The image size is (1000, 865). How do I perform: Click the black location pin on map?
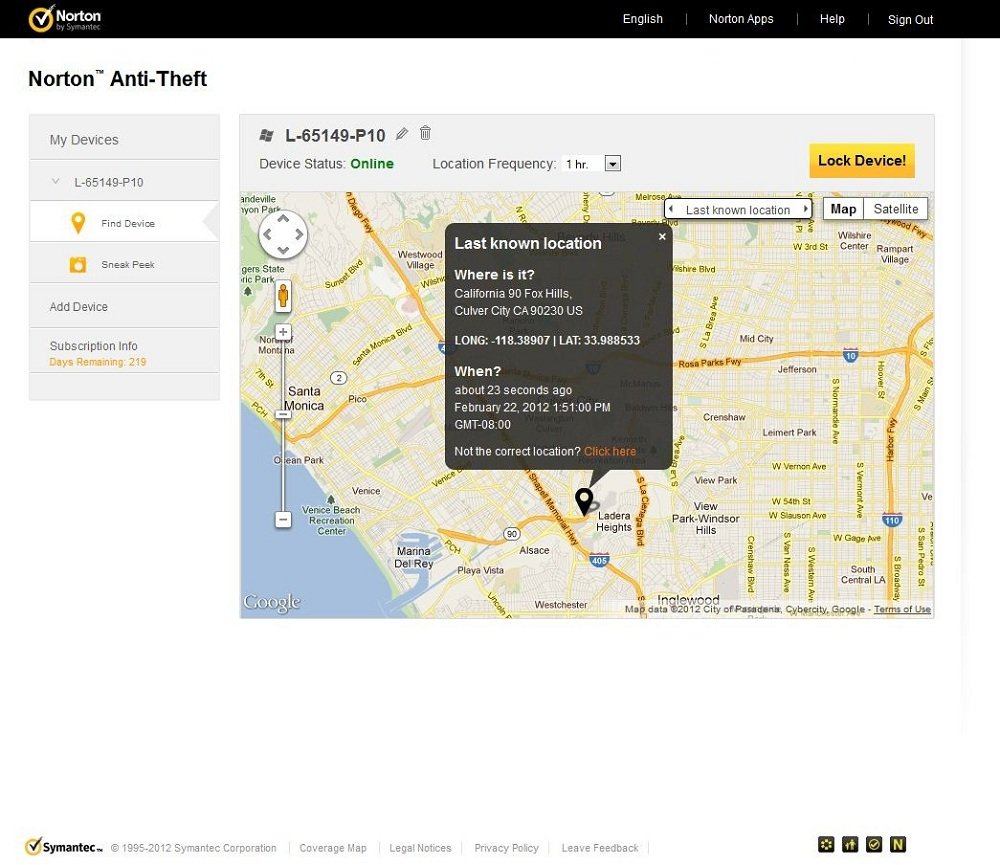tap(584, 500)
